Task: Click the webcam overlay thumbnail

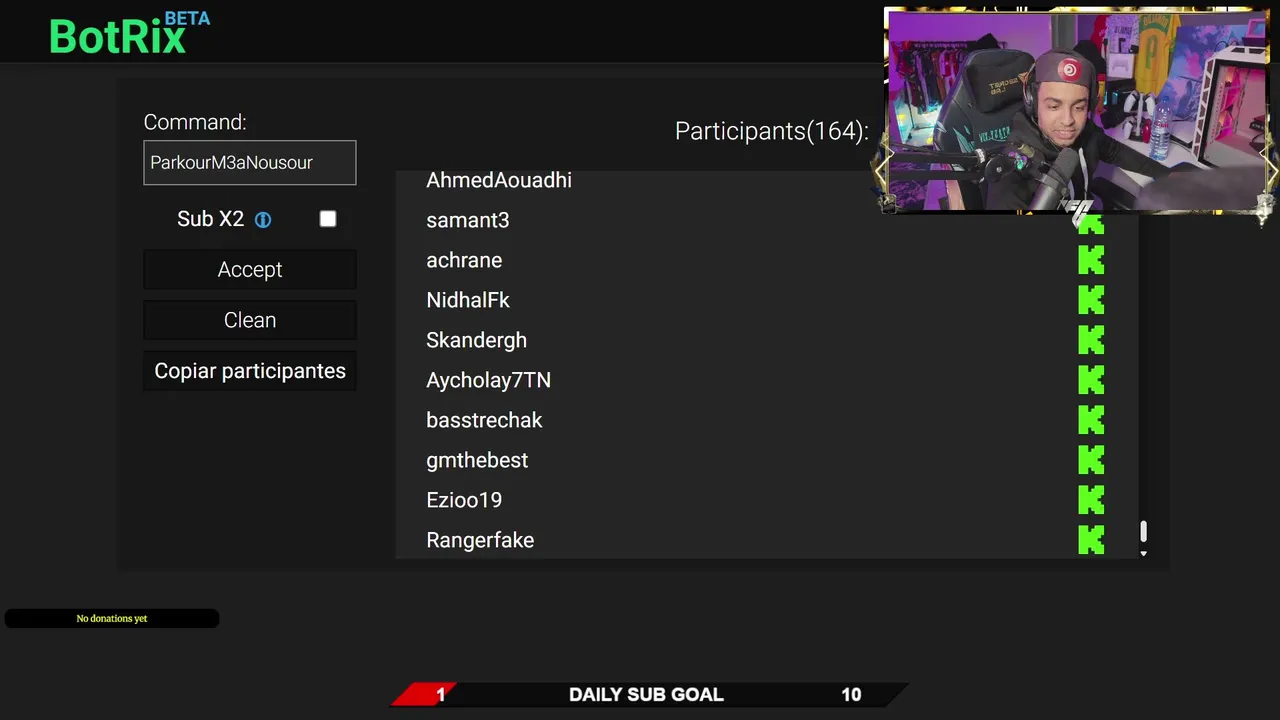Action: (1076, 111)
